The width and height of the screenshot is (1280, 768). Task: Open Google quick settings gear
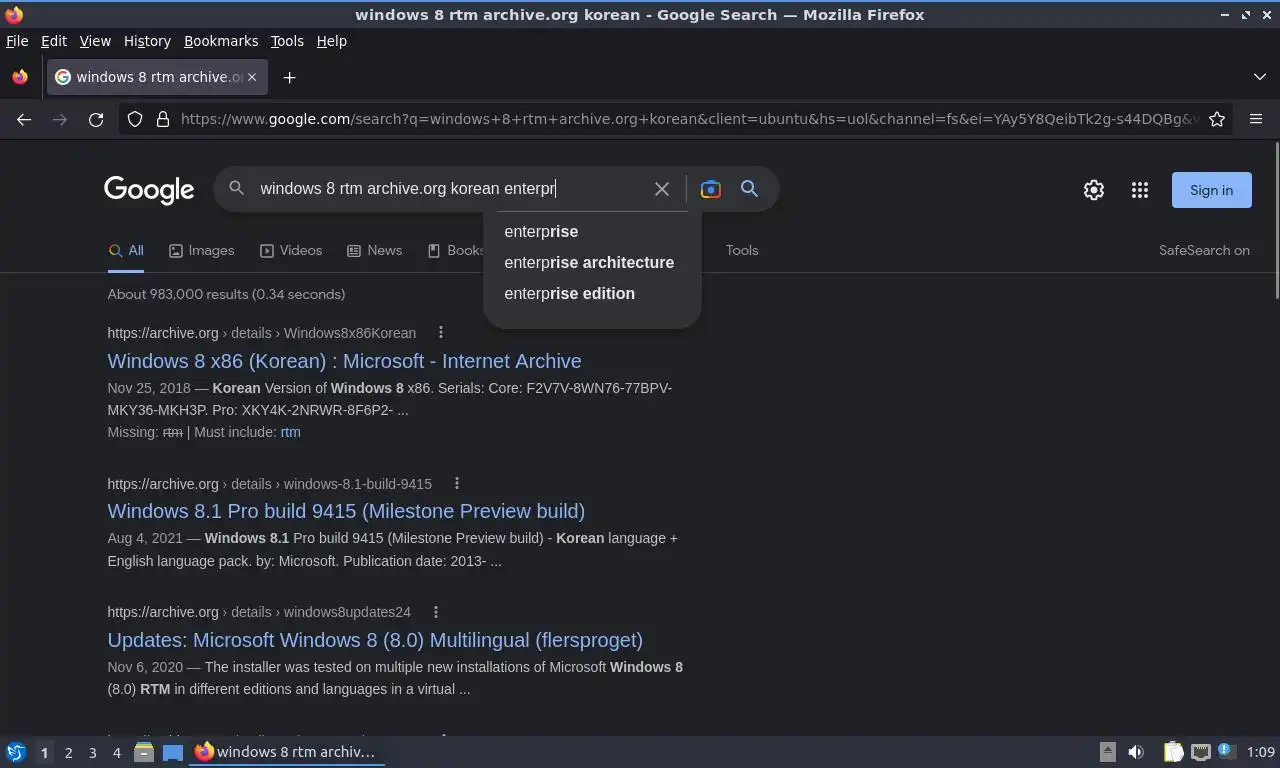1094,190
